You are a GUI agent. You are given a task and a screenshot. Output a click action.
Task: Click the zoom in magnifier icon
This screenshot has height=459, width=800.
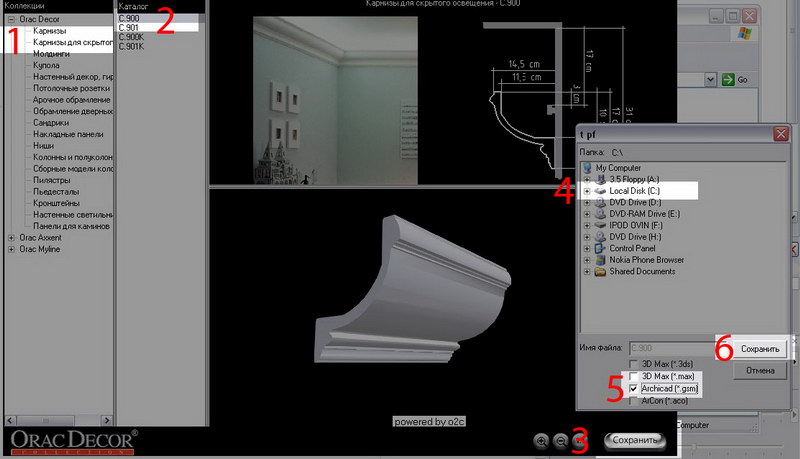[541, 440]
